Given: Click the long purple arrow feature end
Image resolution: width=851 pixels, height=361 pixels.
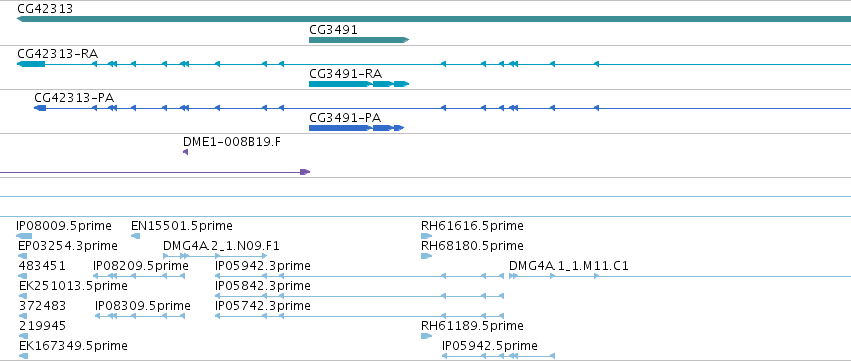Looking at the screenshot, I should pyautogui.click(x=305, y=172).
